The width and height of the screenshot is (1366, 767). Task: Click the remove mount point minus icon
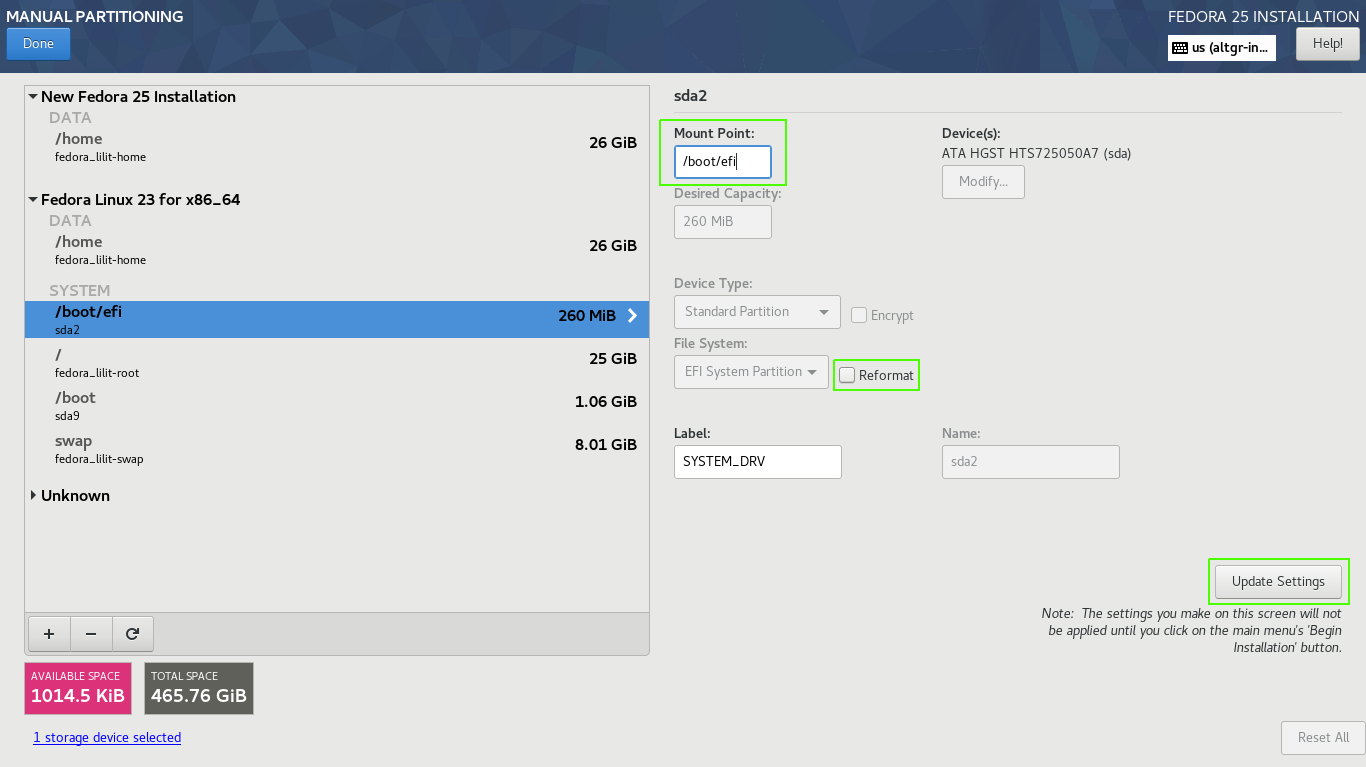tap(91, 634)
